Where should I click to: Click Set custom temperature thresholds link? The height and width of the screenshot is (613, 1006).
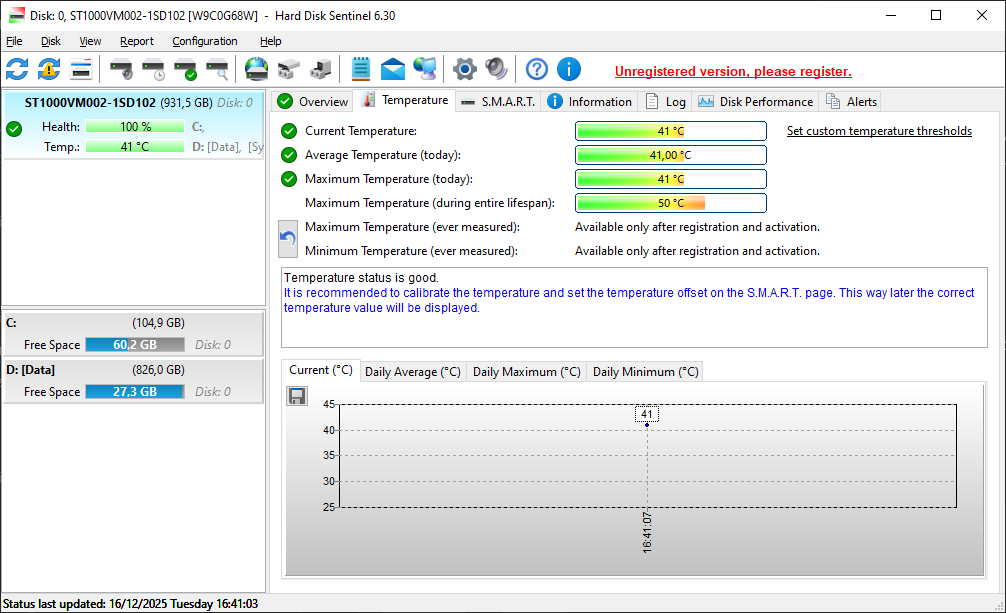pyautogui.click(x=879, y=131)
